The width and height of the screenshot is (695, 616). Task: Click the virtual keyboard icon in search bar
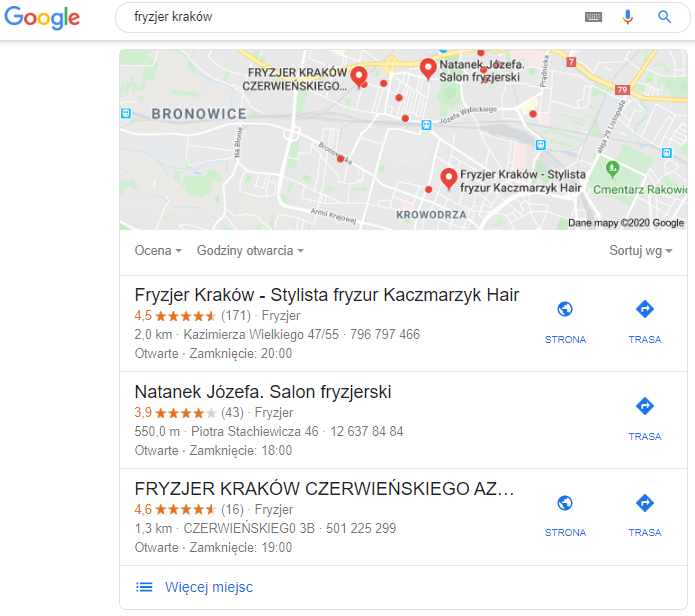[x=593, y=17]
